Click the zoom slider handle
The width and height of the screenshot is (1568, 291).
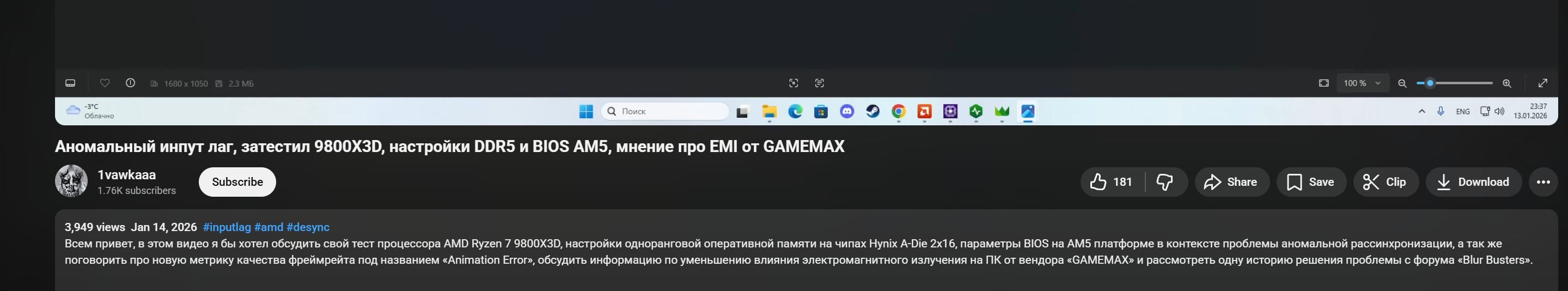pos(1430,83)
